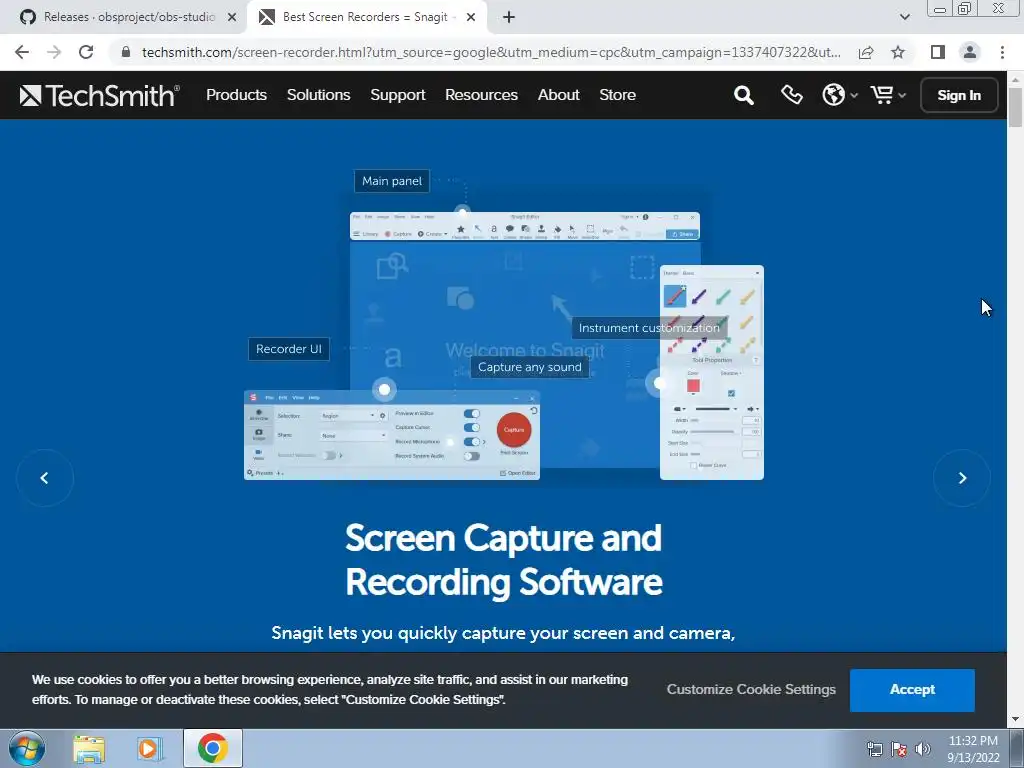Click the vertical page scrollbar thumb
Image resolution: width=1024 pixels, height=768 pixels.
pyautogui.click(x=1015, y=106)
